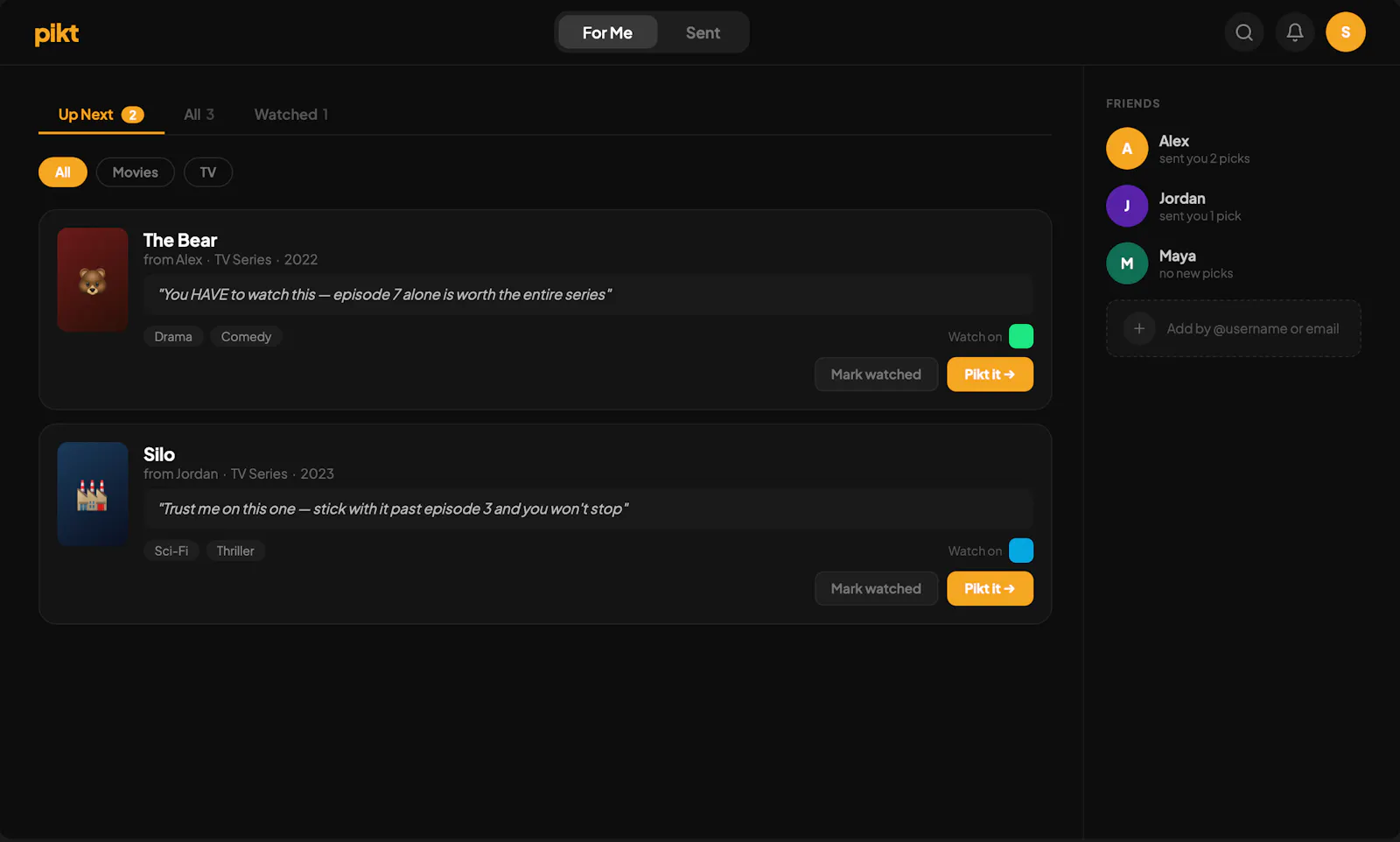The height and width of the screenshot is (842, 1400).
Task: Click the Add by @username or email field
Action: click(x=1234, y=329)
